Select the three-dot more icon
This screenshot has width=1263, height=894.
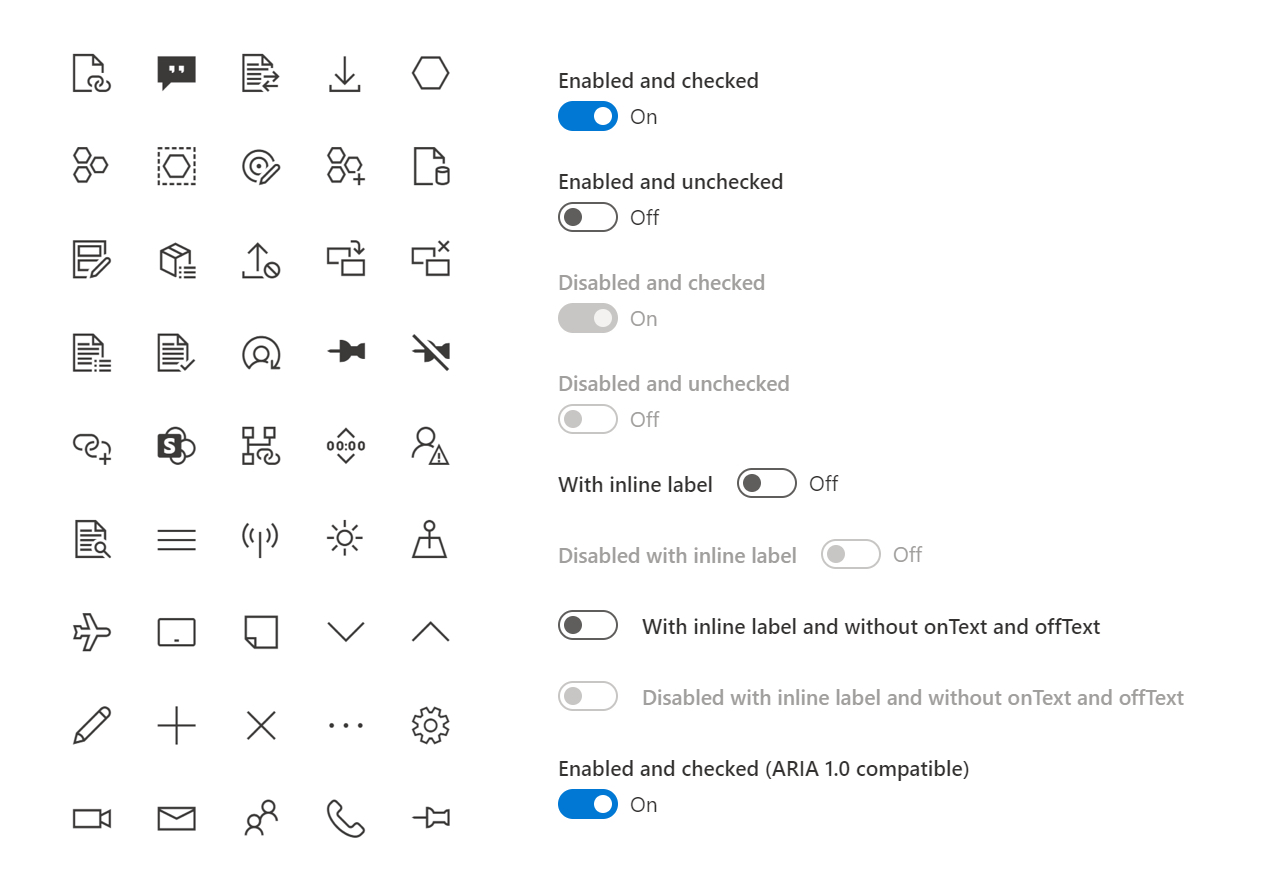[x=345, y=725]
